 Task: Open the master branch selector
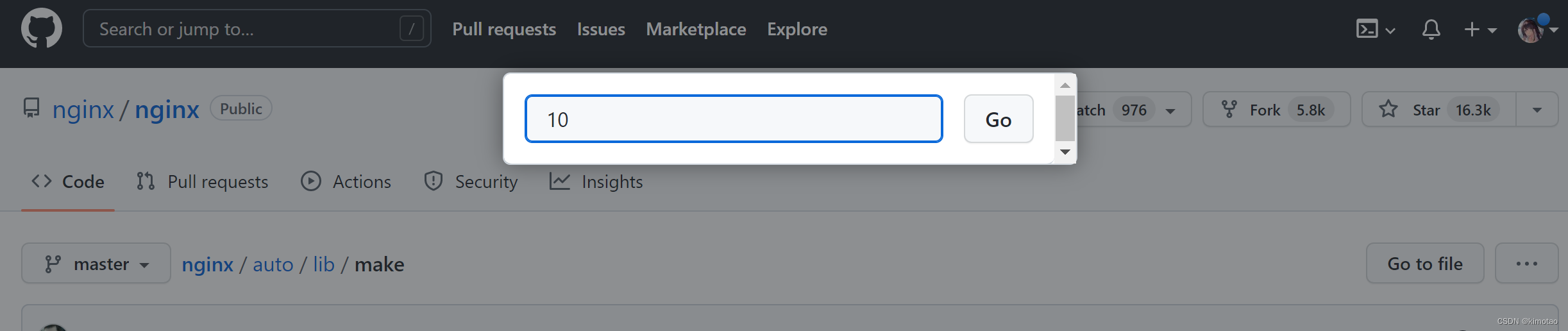(96, 264)
